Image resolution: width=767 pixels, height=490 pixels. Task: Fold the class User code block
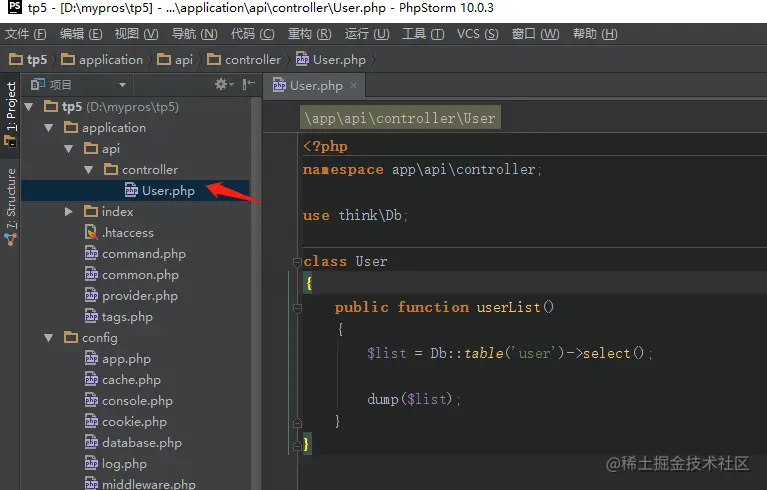pyautogui.click(x=297, y=263)
